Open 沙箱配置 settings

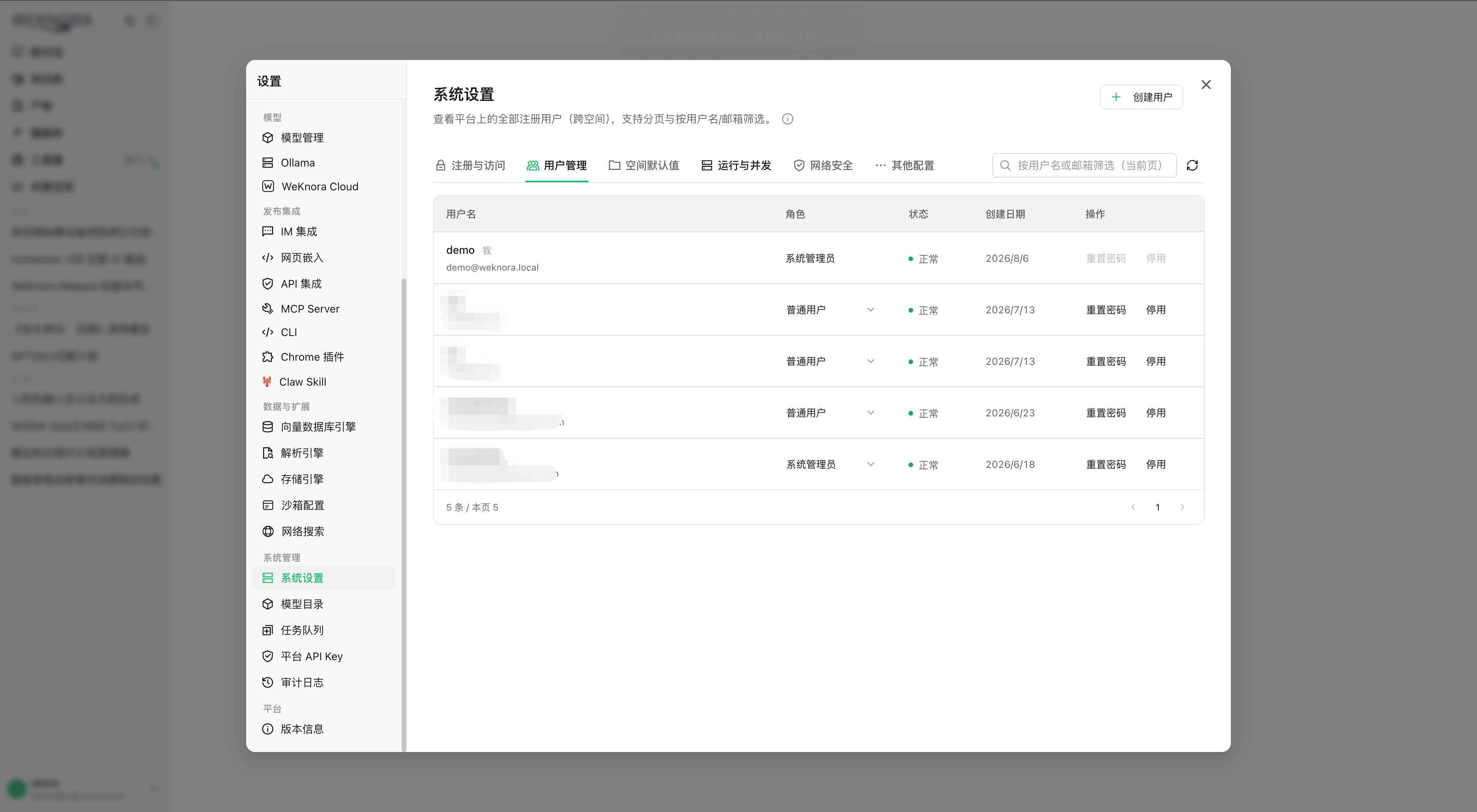[323, 506]
